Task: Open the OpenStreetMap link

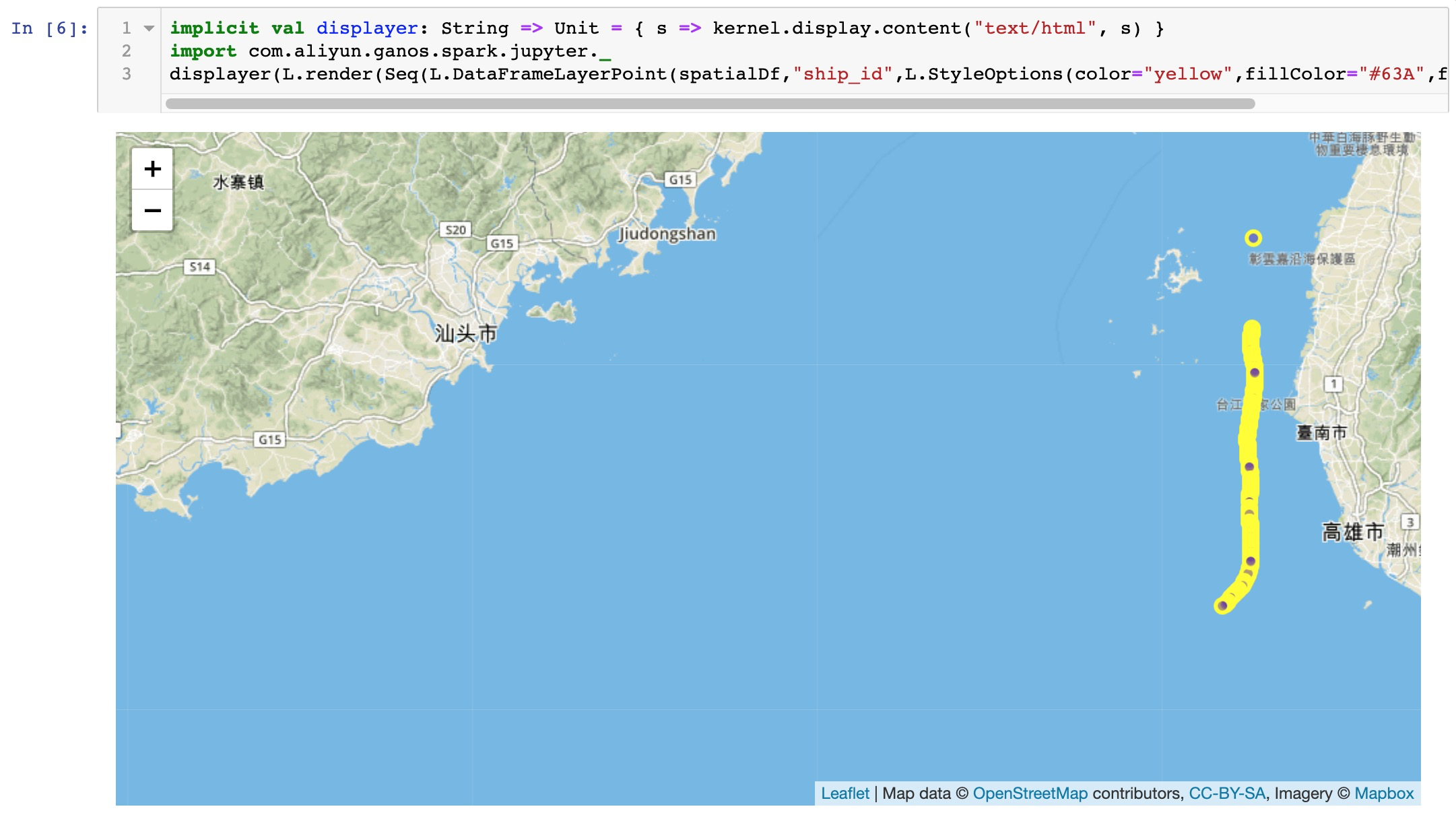Action: [1030, 793]
